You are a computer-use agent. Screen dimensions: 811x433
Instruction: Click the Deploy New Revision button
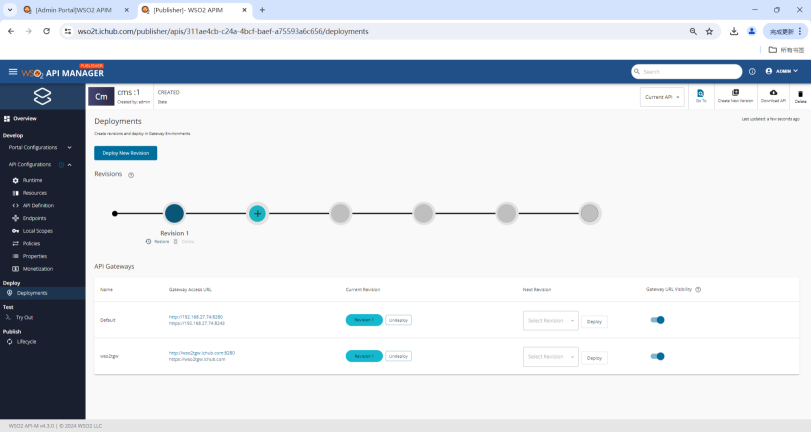point(125,153)
